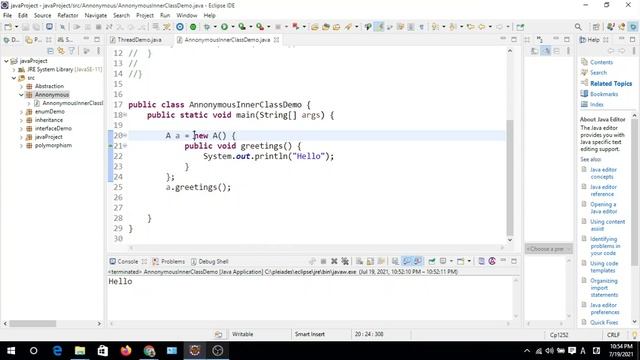Switch to the Problems tab

click(169, 262)
